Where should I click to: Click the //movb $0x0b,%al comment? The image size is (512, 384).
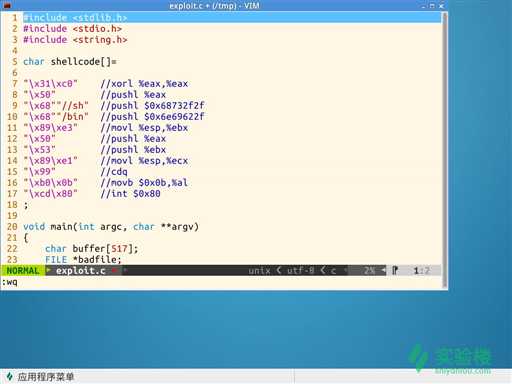144,183
